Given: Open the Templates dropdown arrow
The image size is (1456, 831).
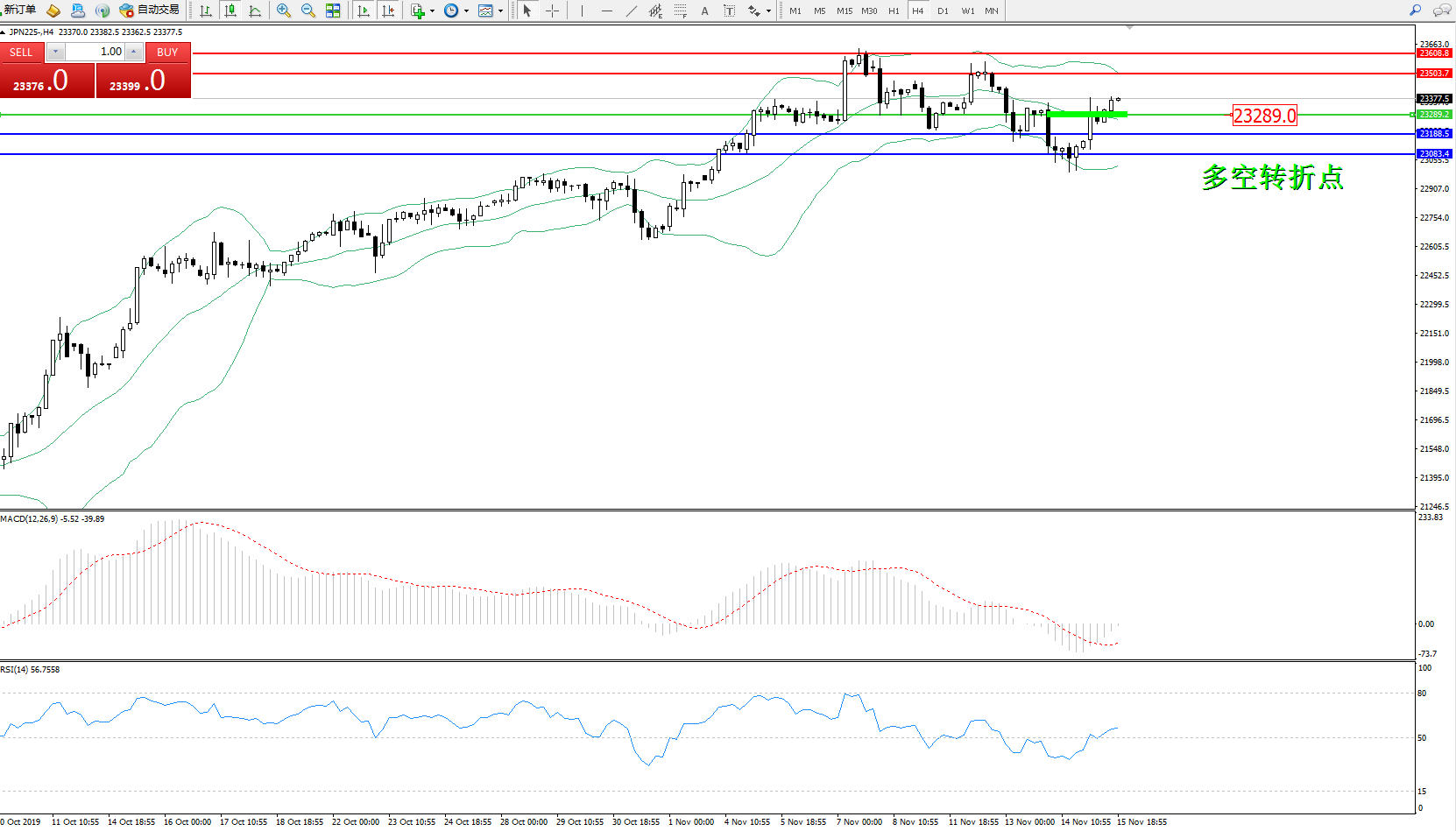Looking at the screenshot, I should tap(500, 11).
